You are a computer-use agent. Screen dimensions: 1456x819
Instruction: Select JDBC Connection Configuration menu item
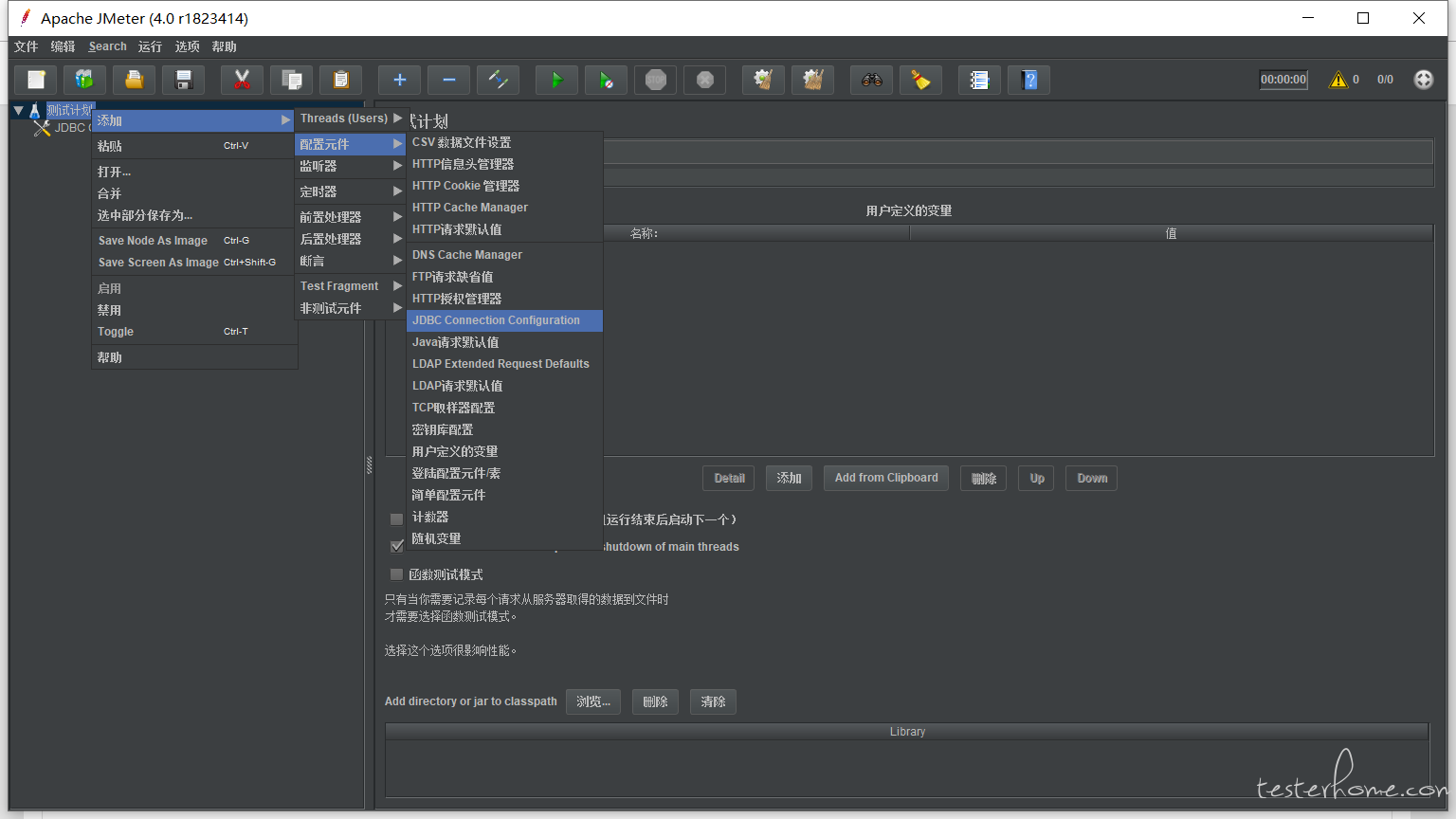coord(504,320)
